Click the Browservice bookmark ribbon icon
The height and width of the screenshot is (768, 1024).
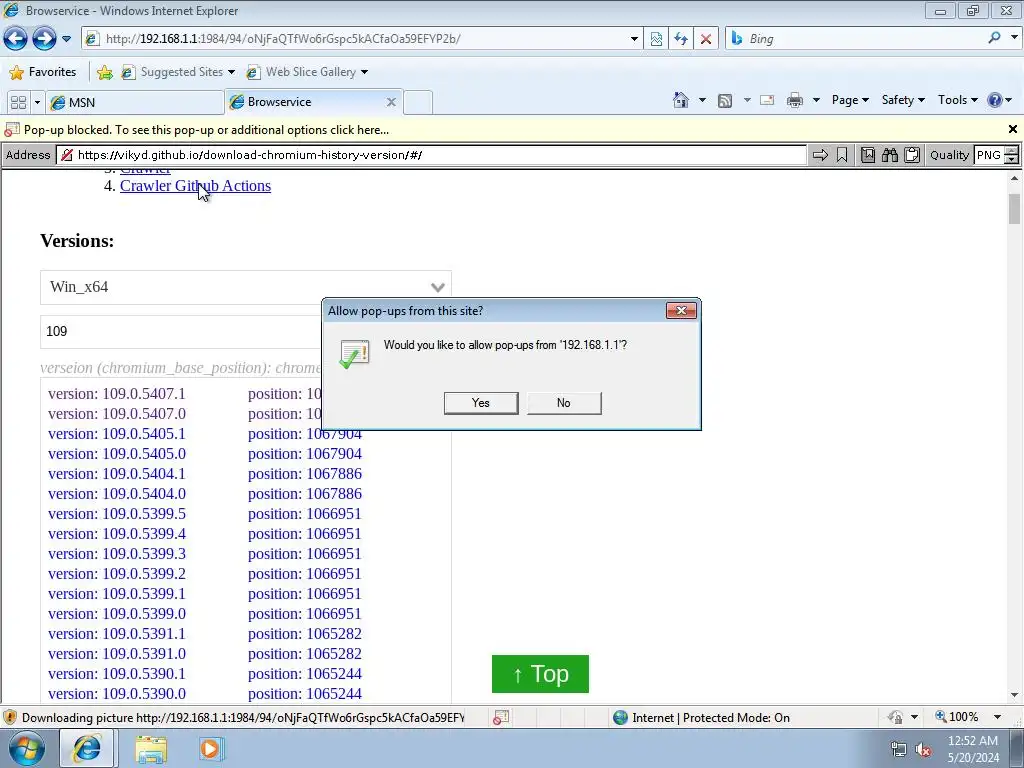click(x=842, y=155)
